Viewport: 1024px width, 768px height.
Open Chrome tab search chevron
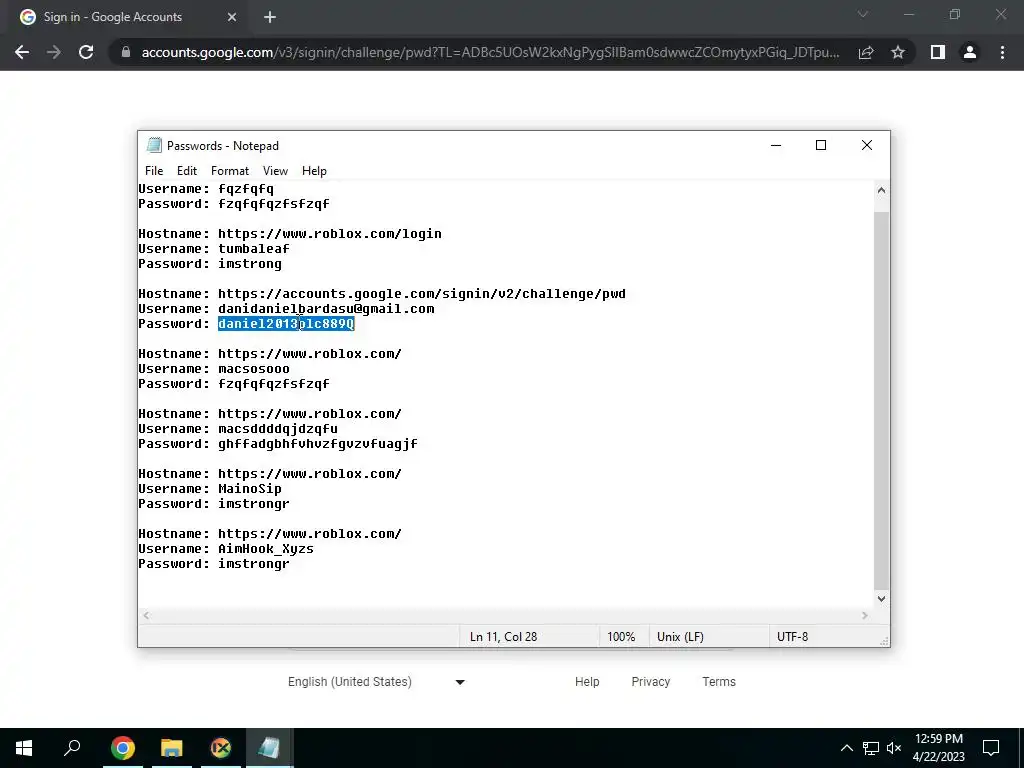(863, 14)
